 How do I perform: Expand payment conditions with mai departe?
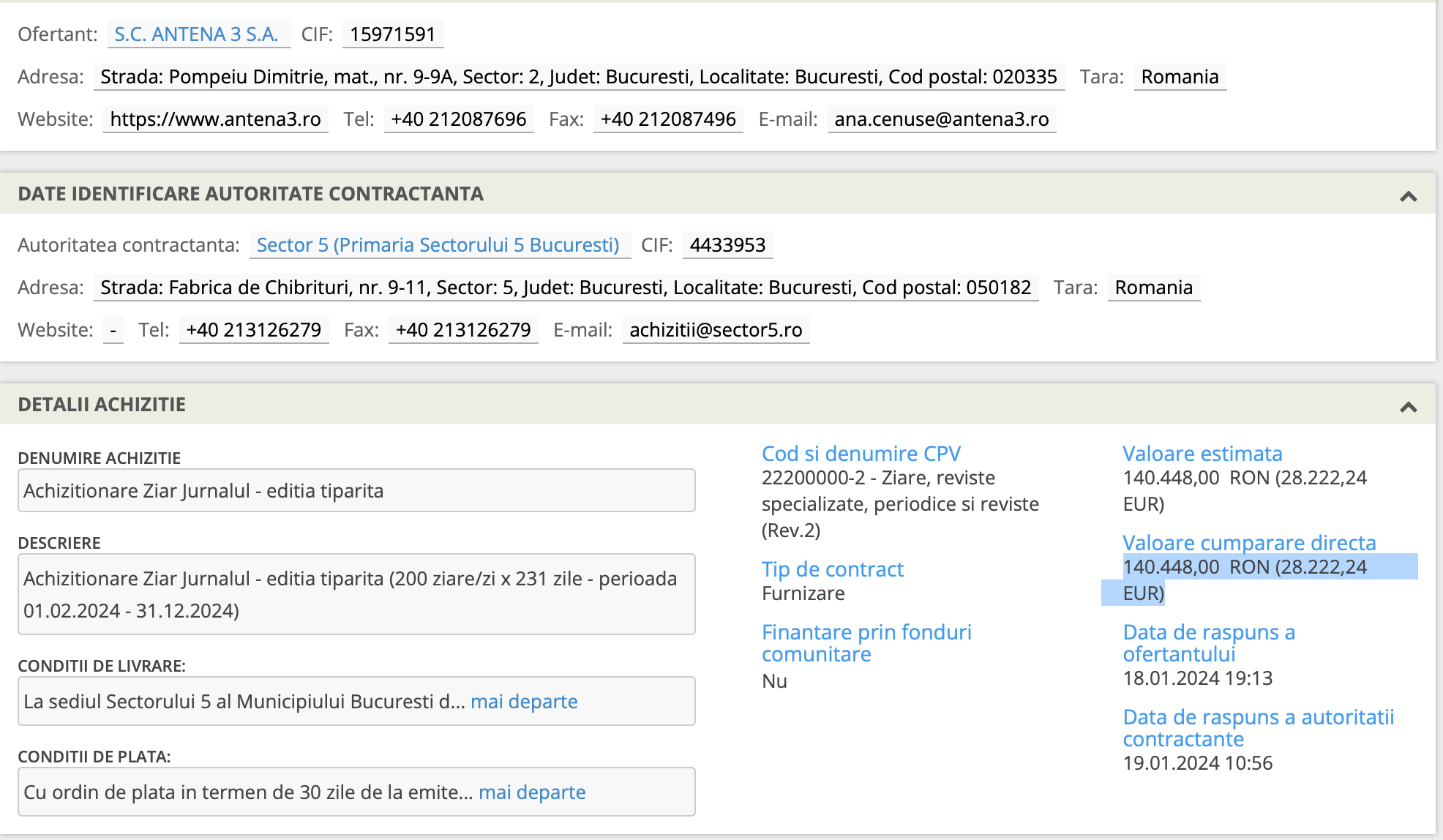pyautogui.click(x=532, y=792)
